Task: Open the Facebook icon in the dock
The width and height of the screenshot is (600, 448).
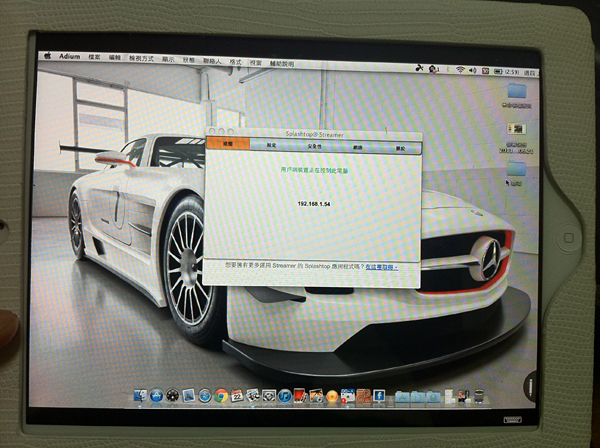Action: [x=379, y=396]
